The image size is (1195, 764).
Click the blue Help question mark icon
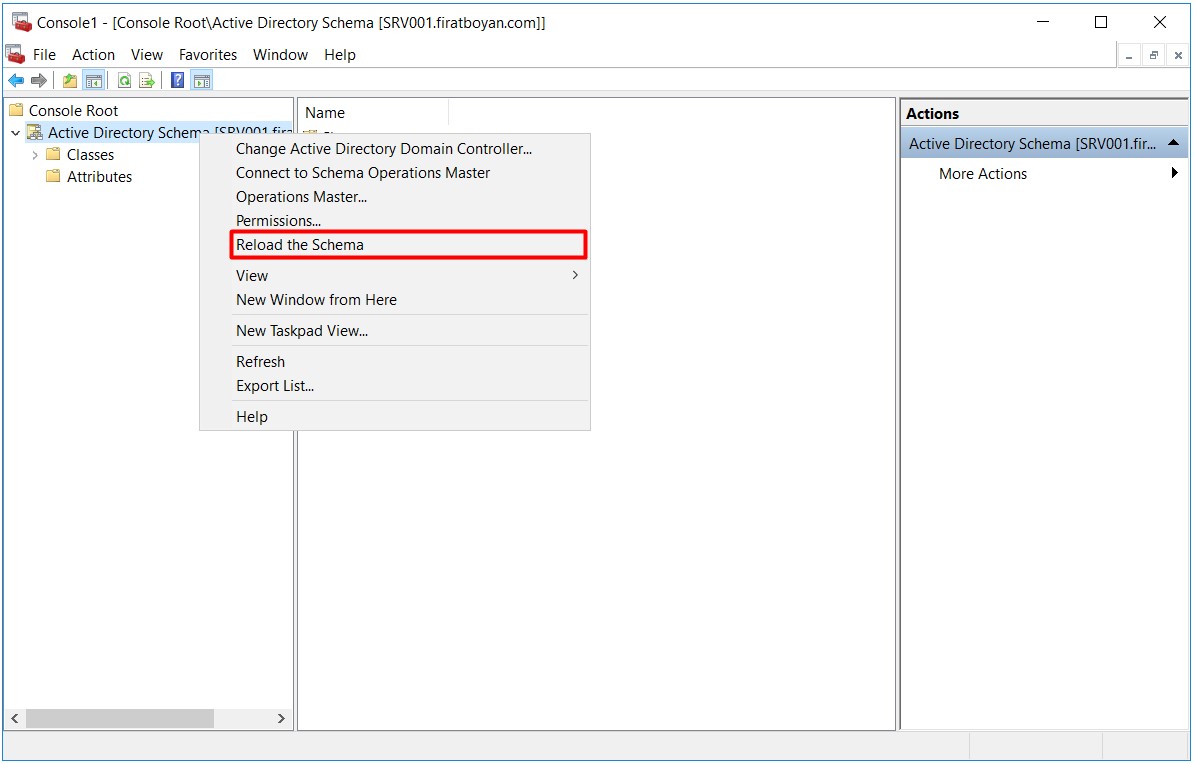click(x=177, y=81)
